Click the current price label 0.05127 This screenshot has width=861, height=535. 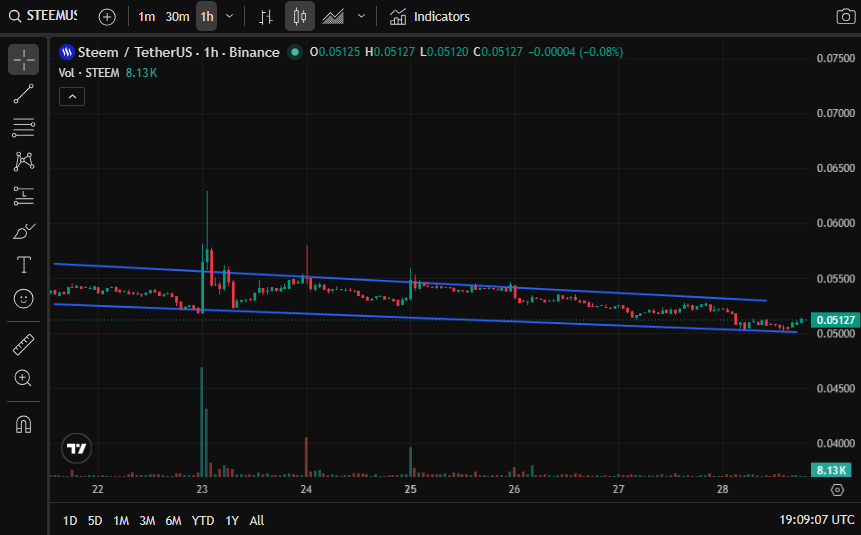point(835,320)
